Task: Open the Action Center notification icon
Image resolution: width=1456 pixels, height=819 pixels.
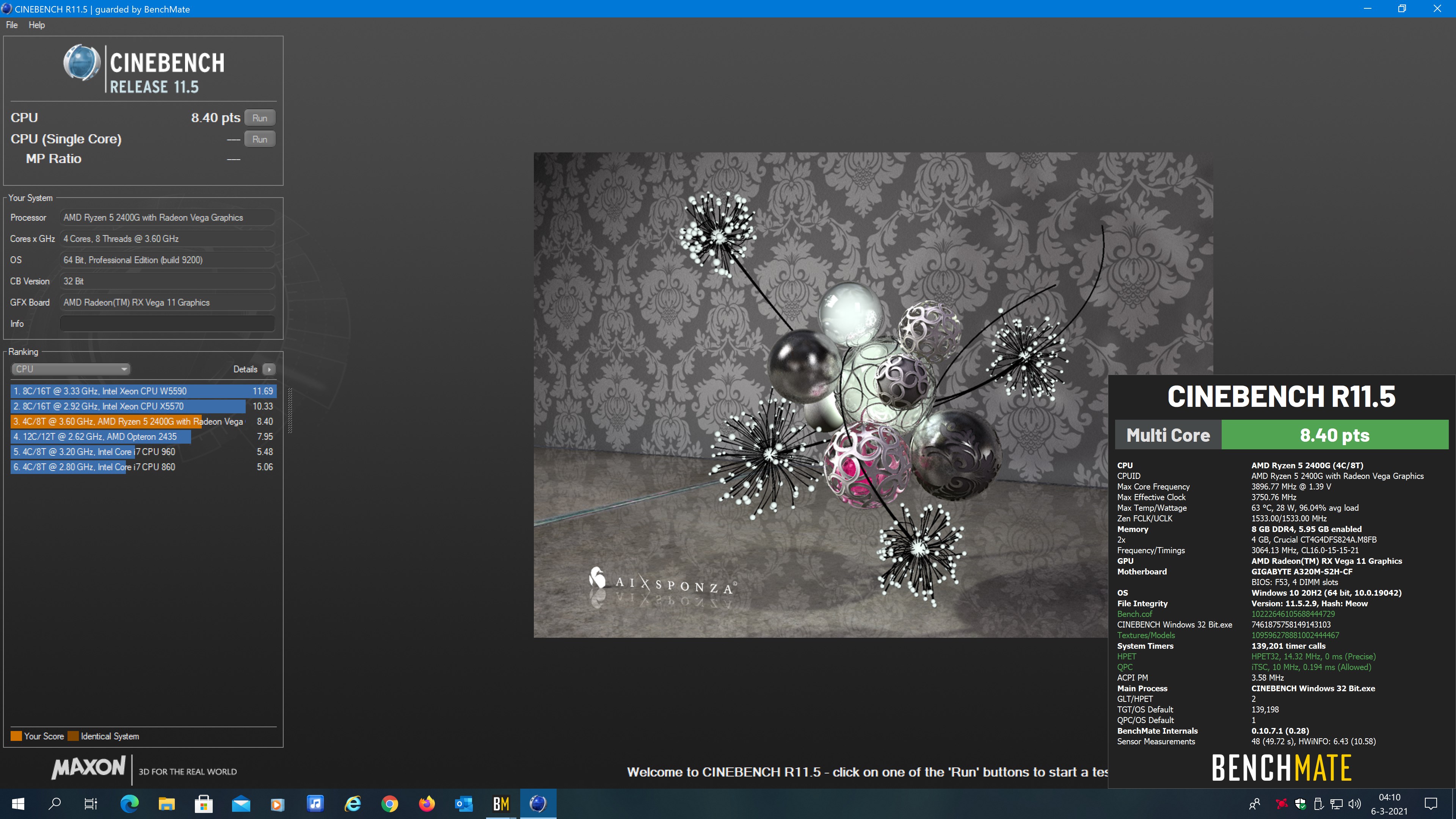Action: point(1431,804)
